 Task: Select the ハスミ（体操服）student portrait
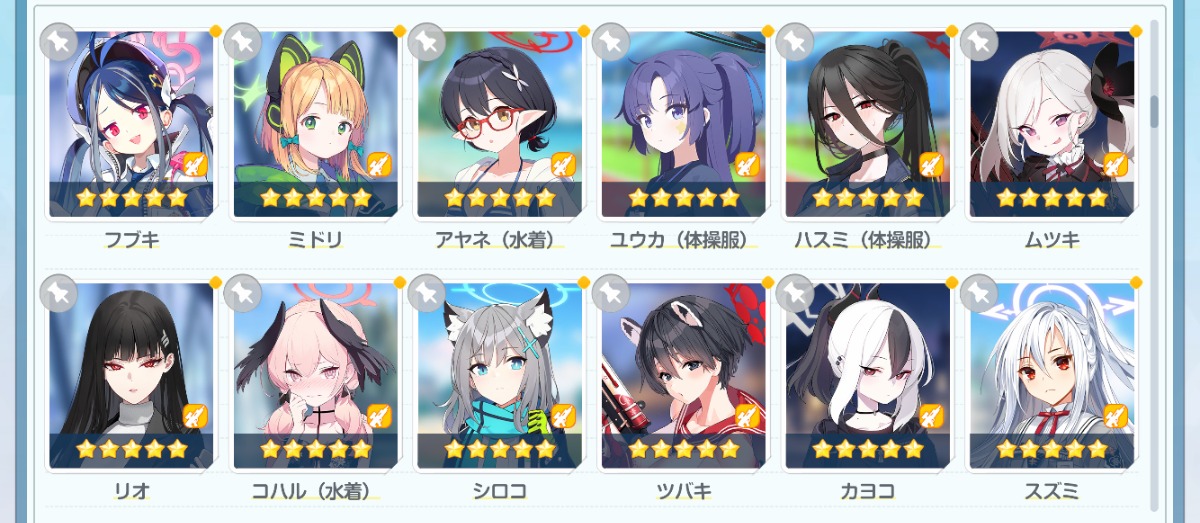[x=867, y=123]
